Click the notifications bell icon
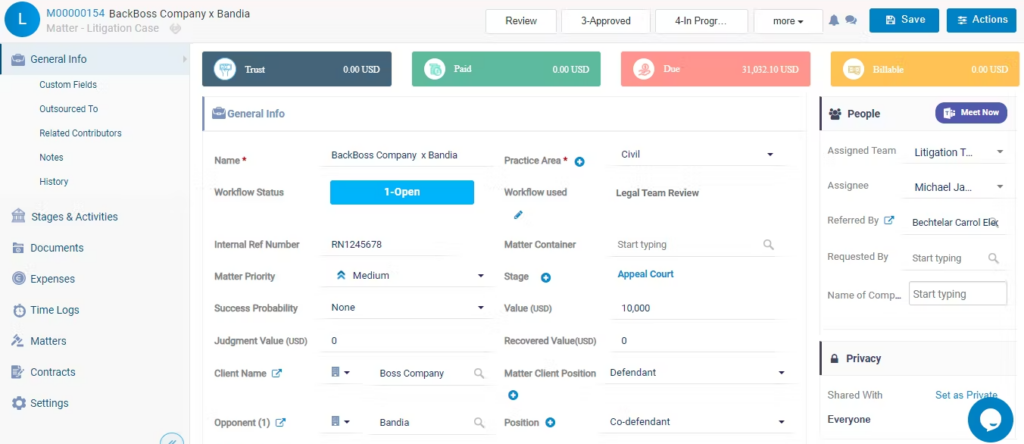The image size is (1024, 444). (x=834, y=21)
